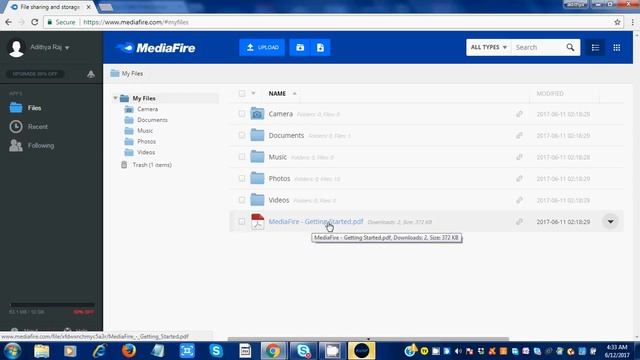Image resolution: width=640 pixels, height=360 pixels.
Task: Reload the page in Chrome
Action: click(34, 22)
